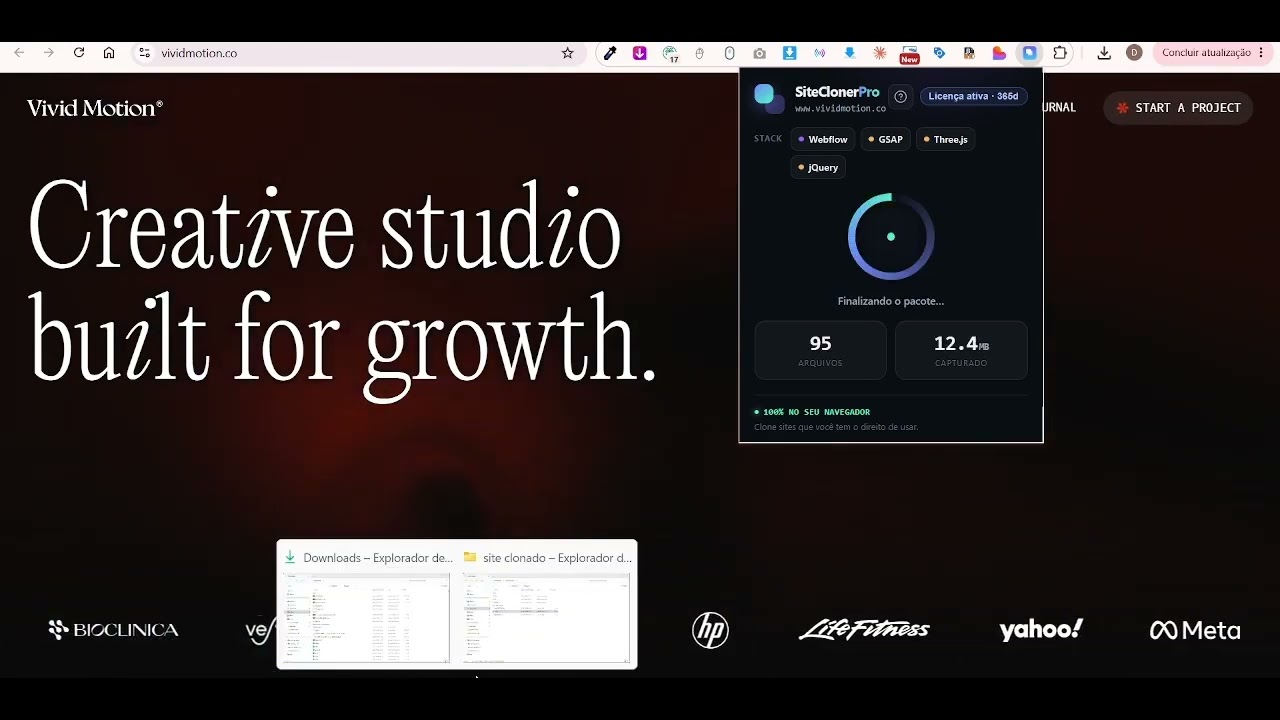This screenshot has height=720, width=1280.
Task: Open the extension with the New badge
Action: (x=909, y=54)
